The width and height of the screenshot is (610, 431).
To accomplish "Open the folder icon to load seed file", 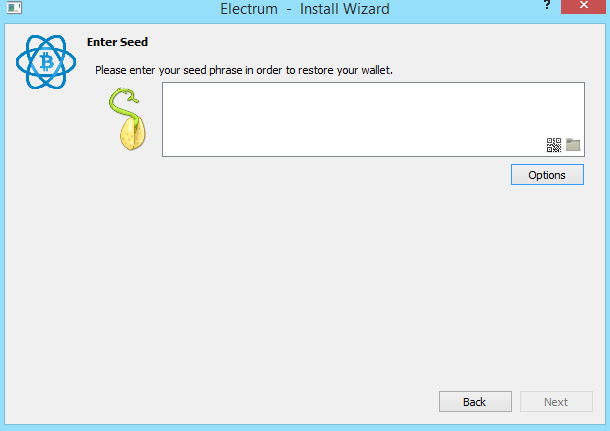I will pos(573,145).
